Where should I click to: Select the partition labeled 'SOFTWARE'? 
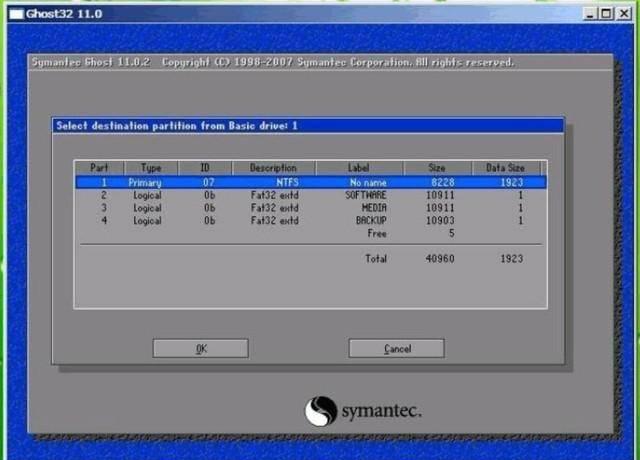point(311,195)
